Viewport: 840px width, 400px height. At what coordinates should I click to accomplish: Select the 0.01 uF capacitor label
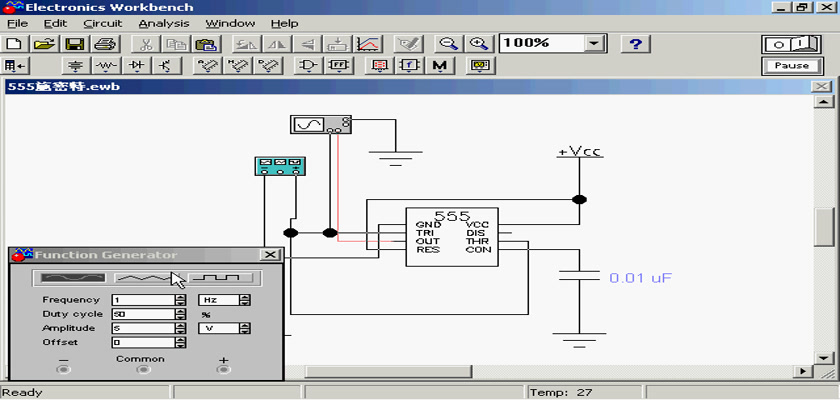coord(640,278)
